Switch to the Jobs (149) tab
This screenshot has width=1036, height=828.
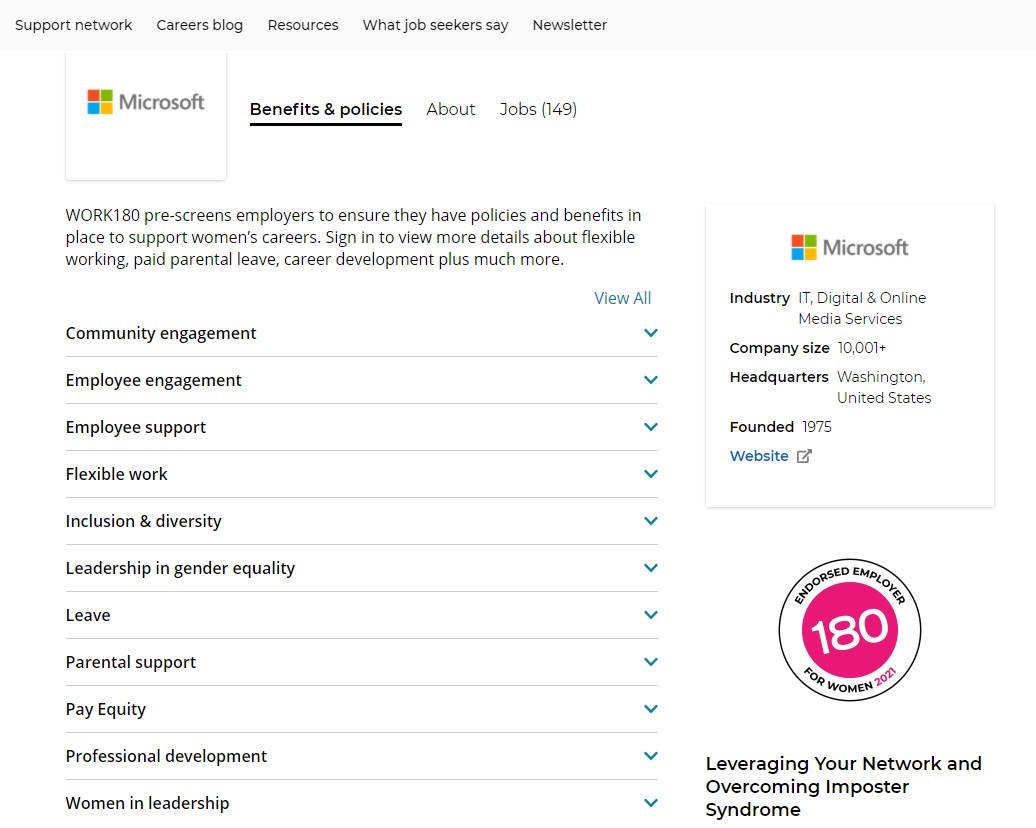[538, 109]
